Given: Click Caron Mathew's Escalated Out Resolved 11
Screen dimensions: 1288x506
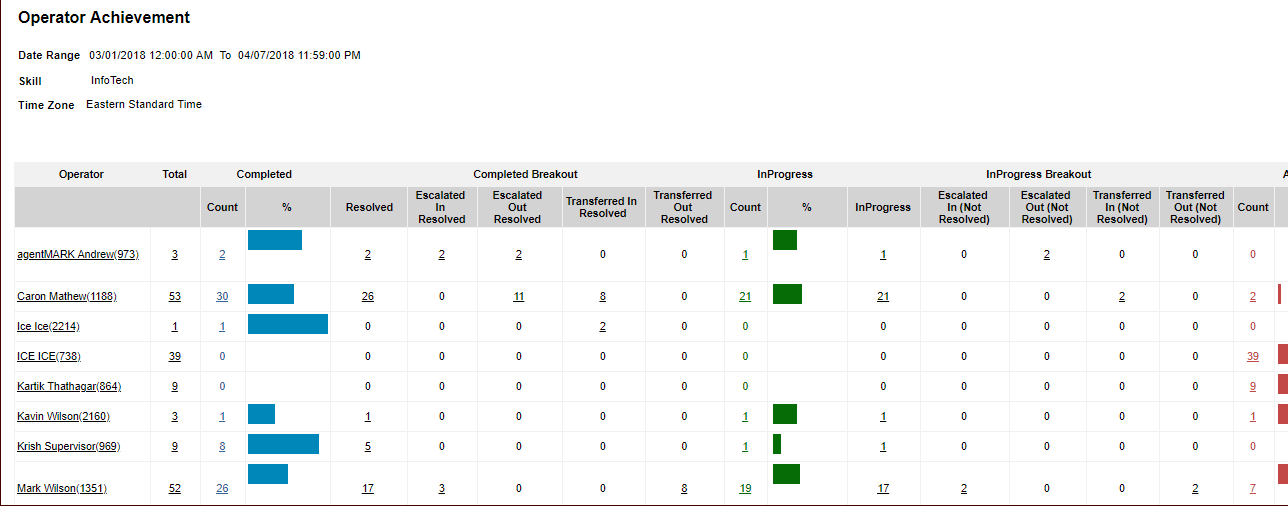Looking at the screenshot, I should (518, 297).
